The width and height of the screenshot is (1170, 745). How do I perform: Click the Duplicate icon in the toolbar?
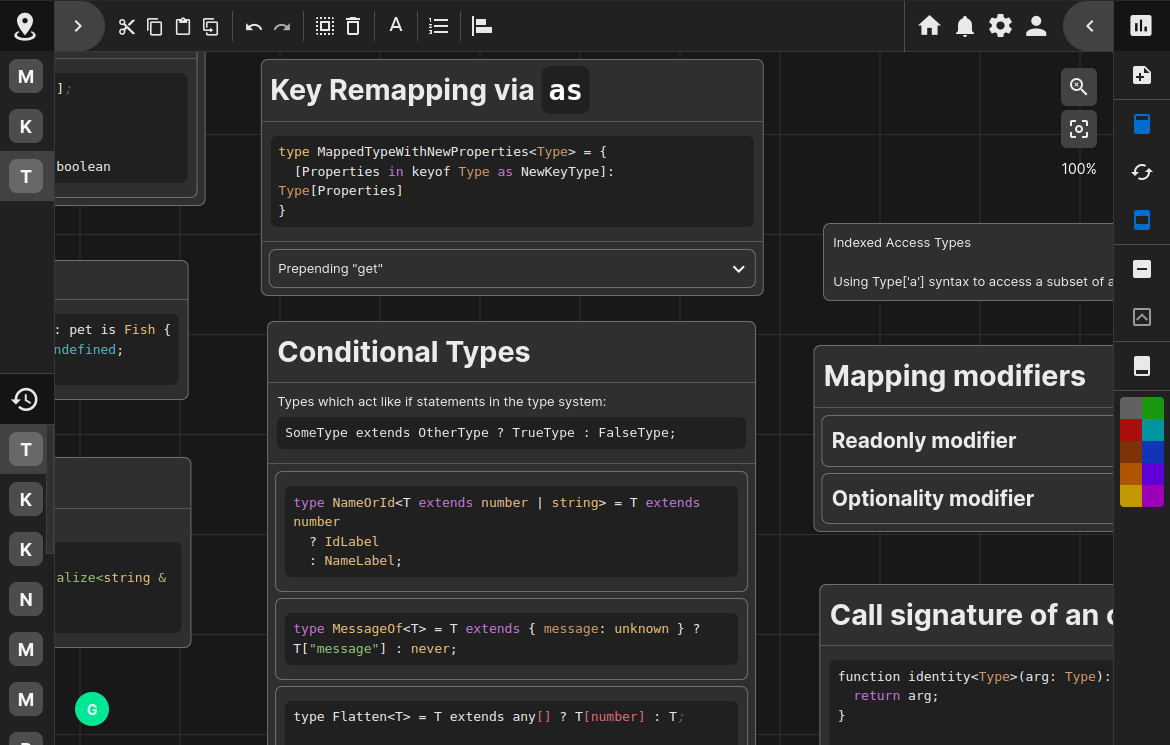coord(211,27)
